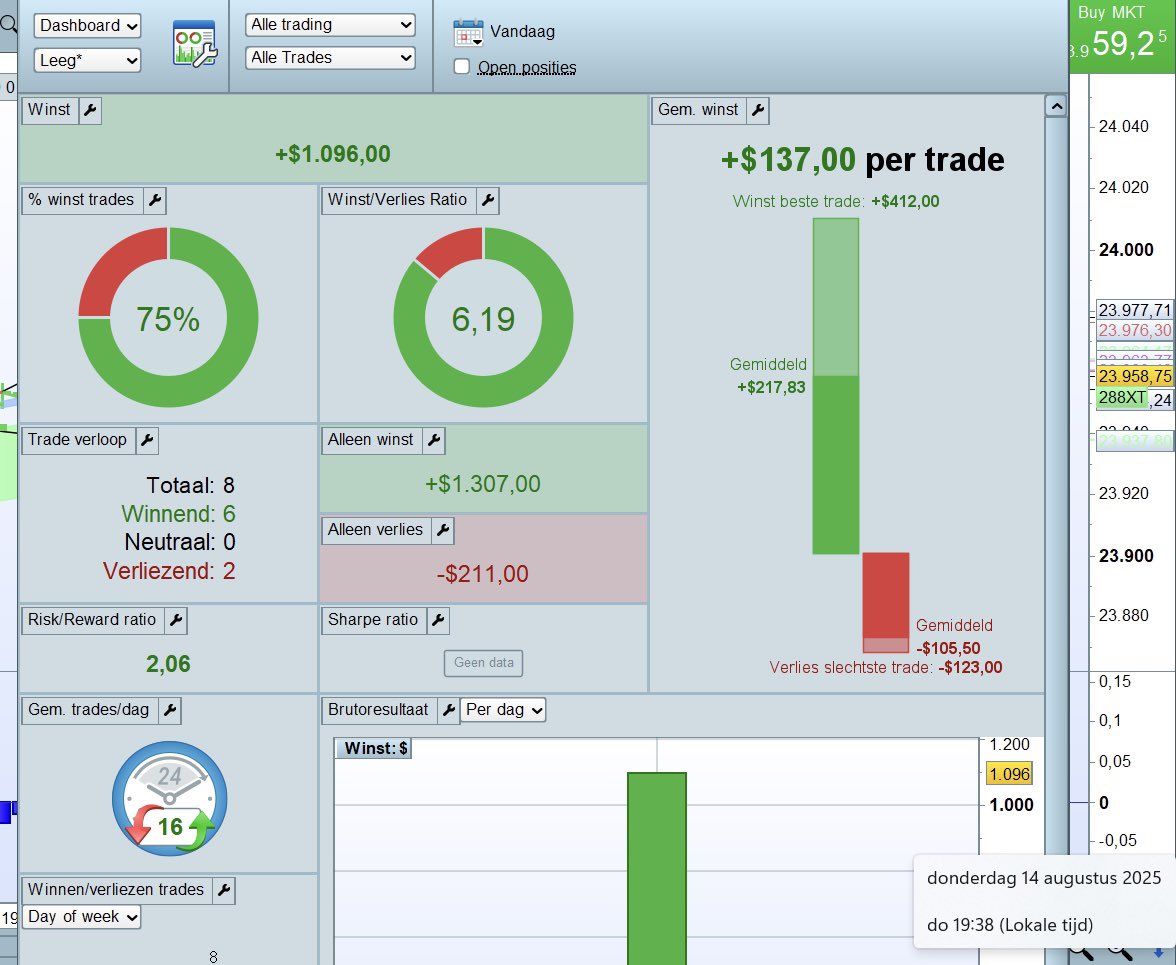Click the Sharpe ratio wrench icon

pos(438,620)
